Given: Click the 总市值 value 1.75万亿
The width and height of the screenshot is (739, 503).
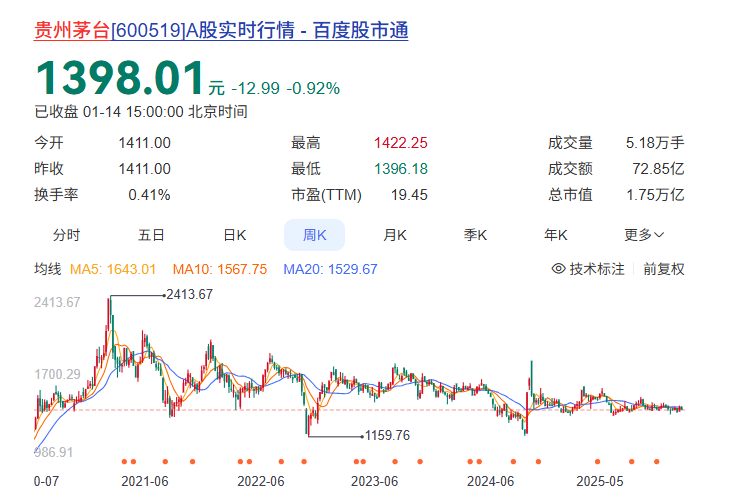Looking at the screenshot, I should coord(655,195).
